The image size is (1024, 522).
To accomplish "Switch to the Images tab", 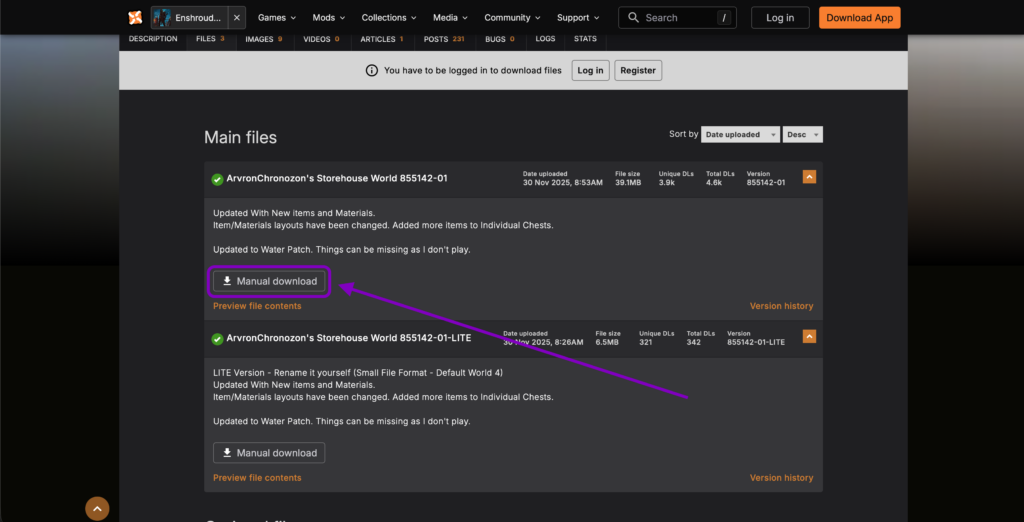I will [x=264, y=39].
